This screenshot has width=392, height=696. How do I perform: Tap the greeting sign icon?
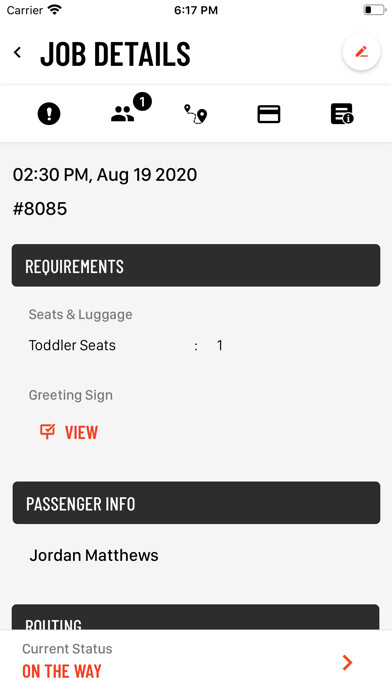click(x=48, y=431)
